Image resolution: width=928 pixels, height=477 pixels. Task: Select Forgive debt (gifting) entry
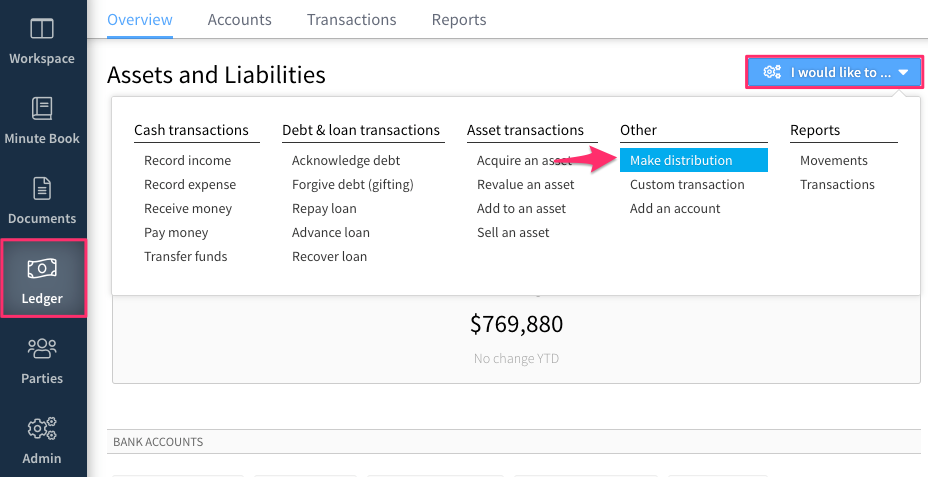click(x=353, y=185)
